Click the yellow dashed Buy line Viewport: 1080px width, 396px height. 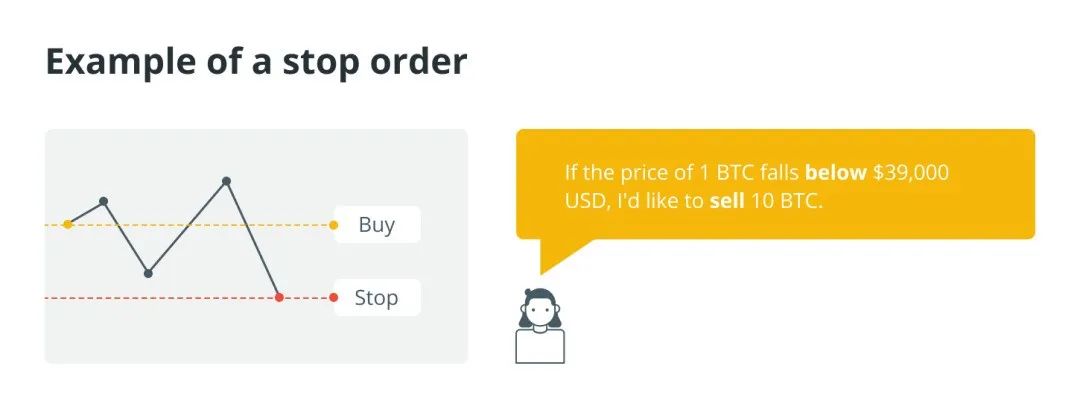[200, 225]
